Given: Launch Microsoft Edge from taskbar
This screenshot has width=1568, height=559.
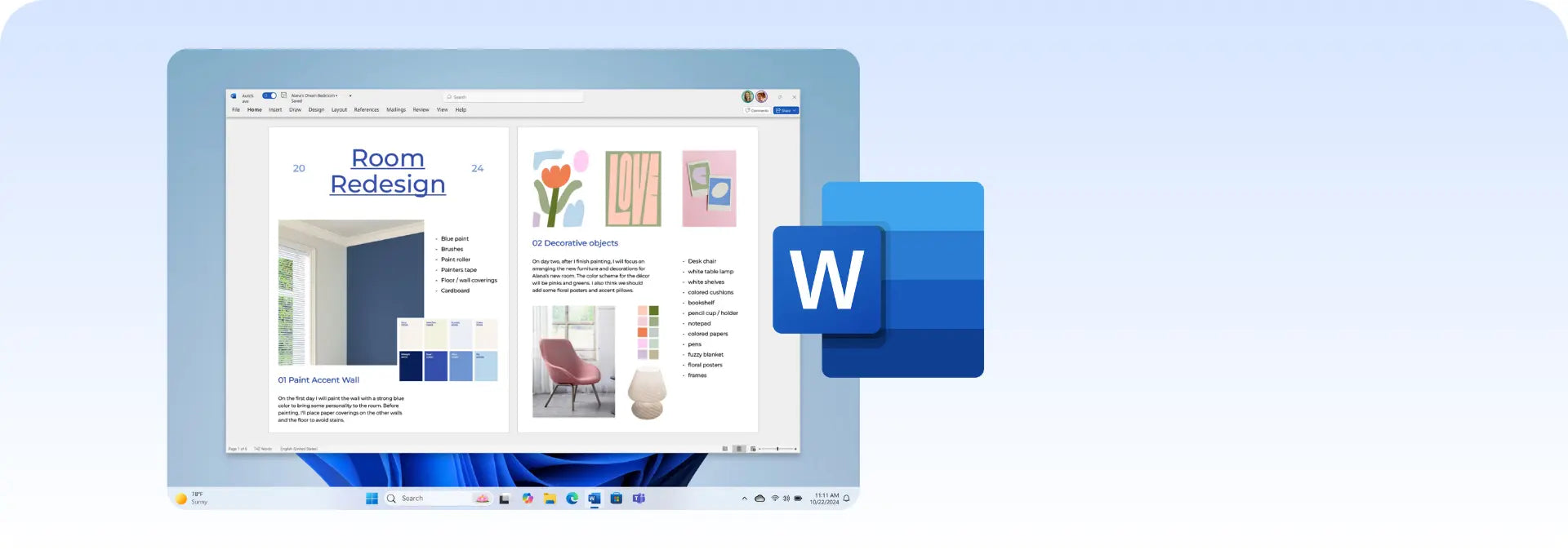Looking at the screenshot, I should (x=572, y=499).
